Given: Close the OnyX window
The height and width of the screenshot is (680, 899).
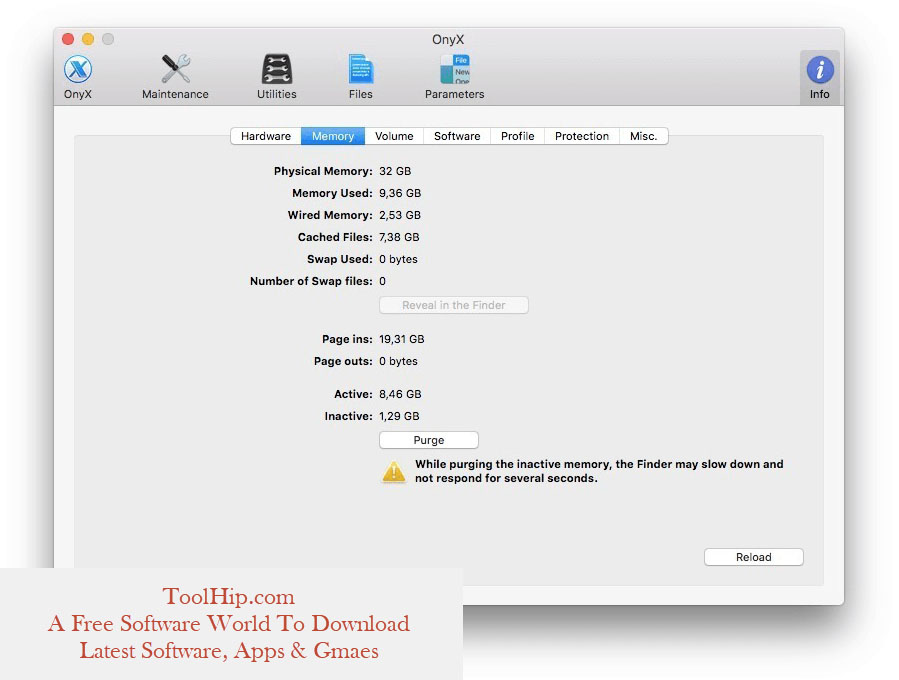Looking at the screenshot, I should pyautogui.click(x=68, y=39).
